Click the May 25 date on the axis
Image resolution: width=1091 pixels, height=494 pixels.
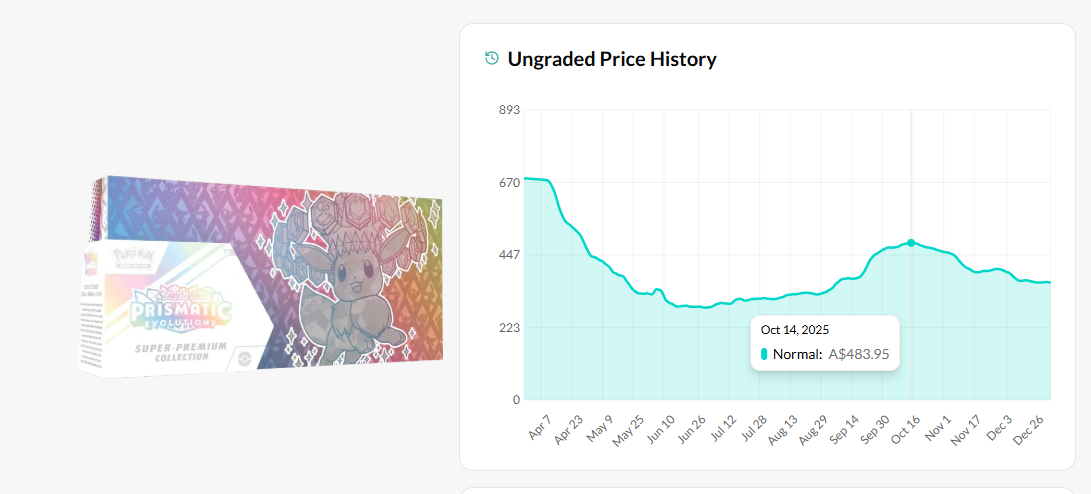click(x=630, y=431)
